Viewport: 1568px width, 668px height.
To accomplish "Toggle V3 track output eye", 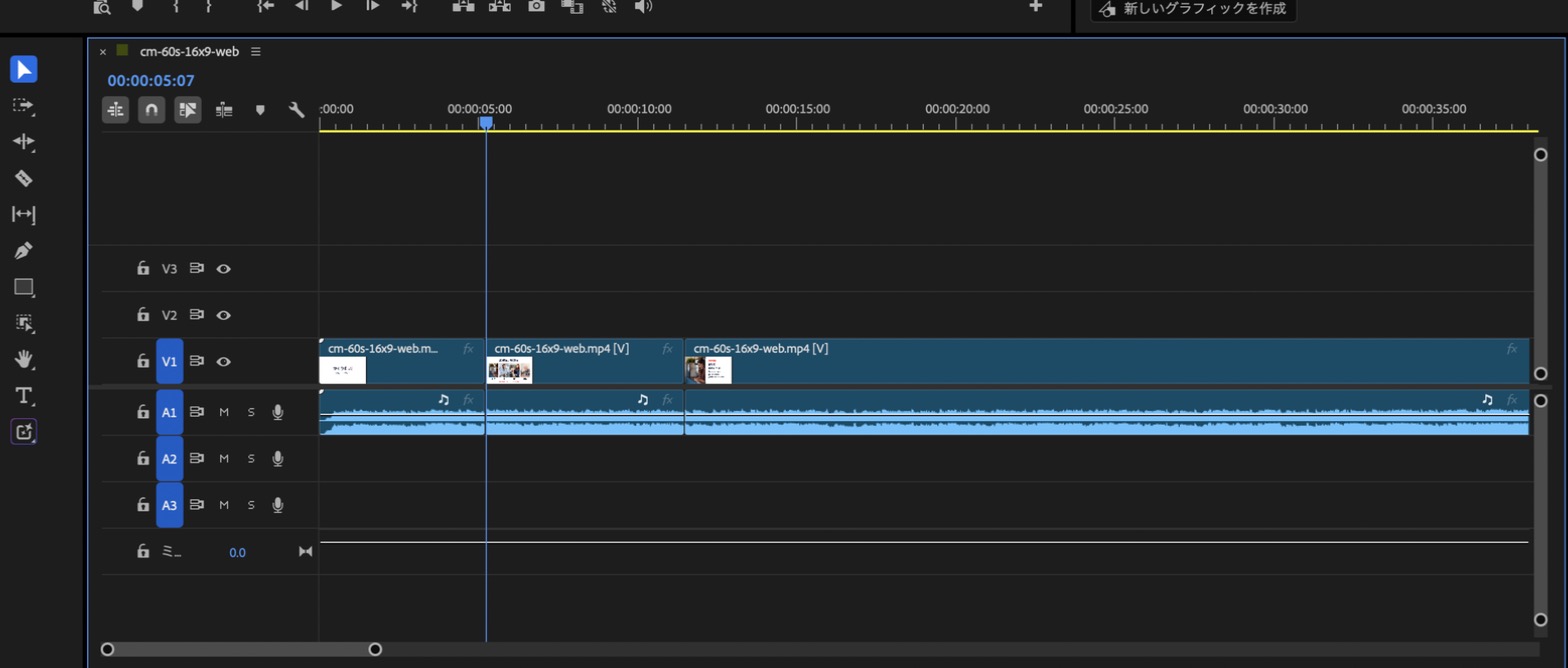I will [x=224, y=269].
